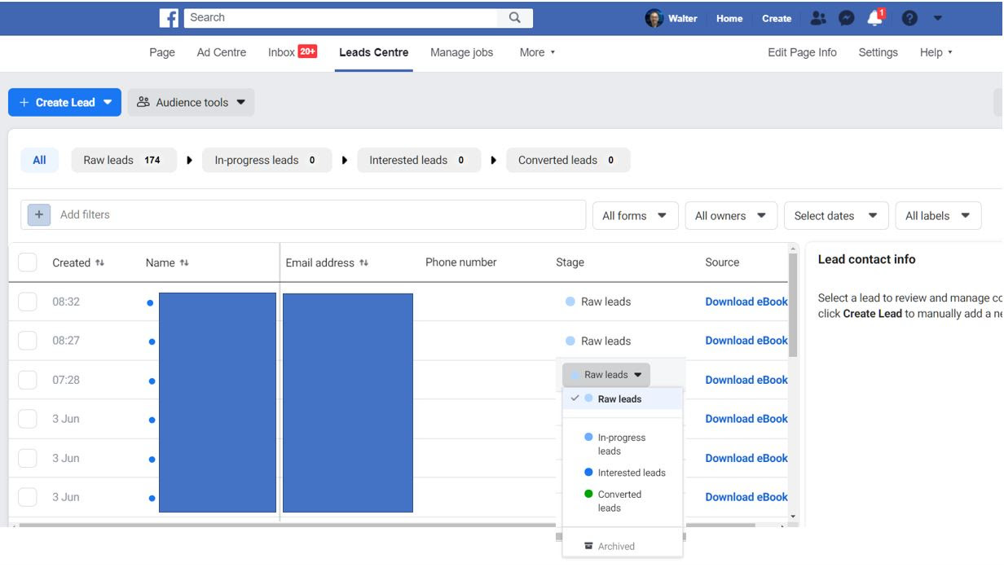Open the Select dates dropdown
1004x565 pixels.
coord(836,216)
